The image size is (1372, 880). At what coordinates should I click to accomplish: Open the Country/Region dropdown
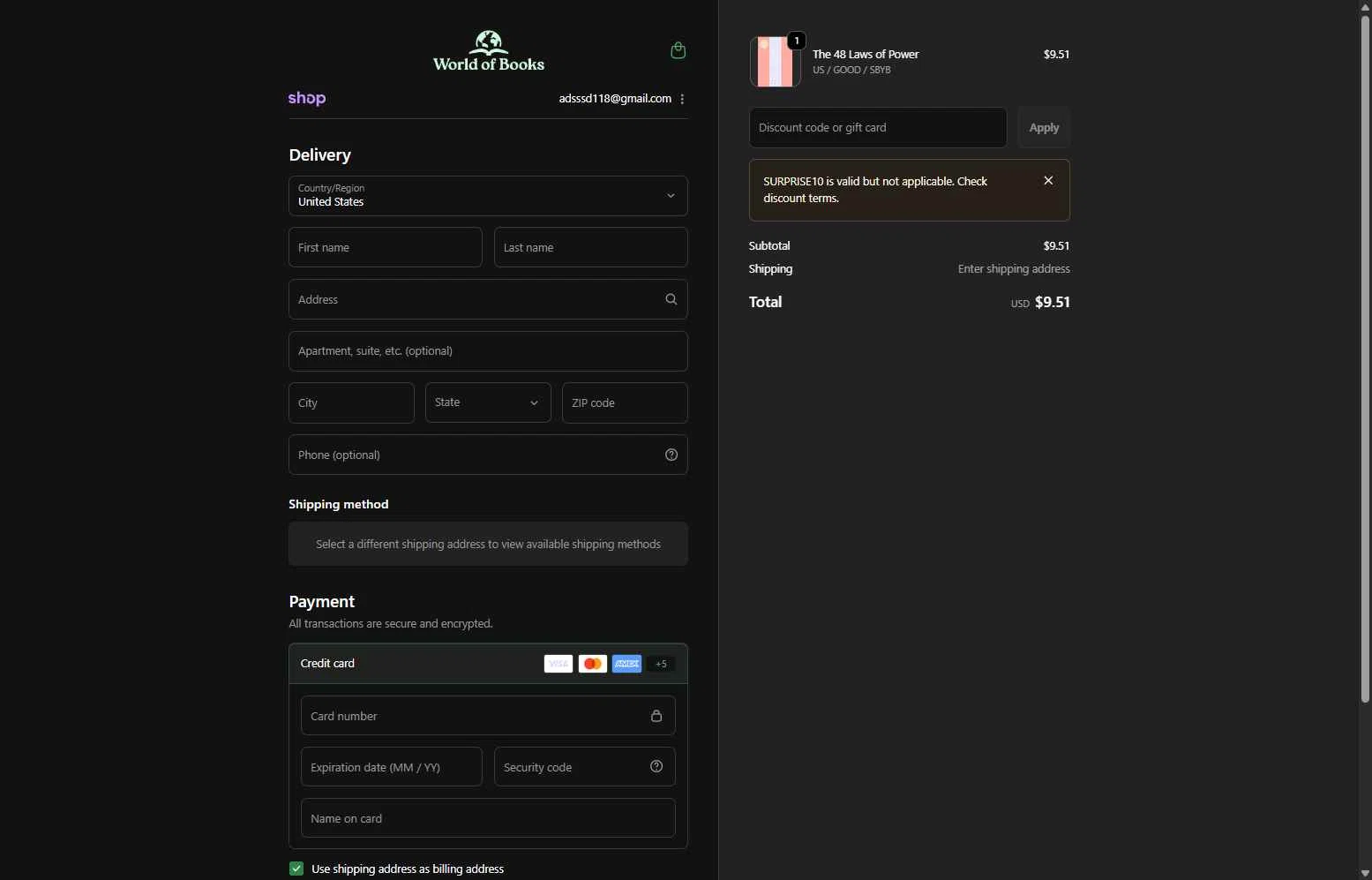(x=488, y=196)
